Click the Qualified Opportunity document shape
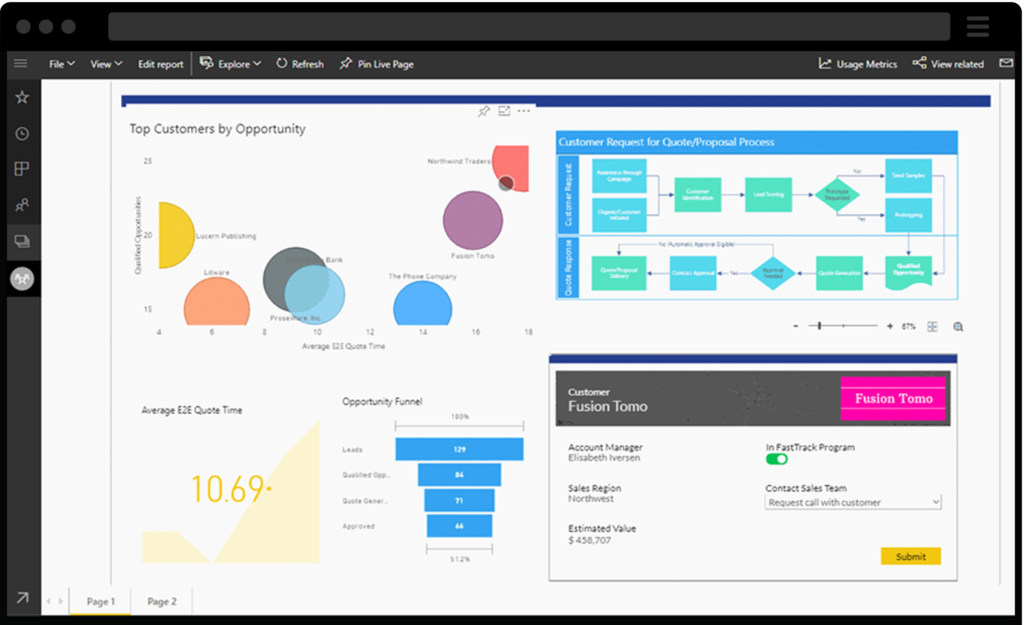The image size is (1024, 625). click(x=908, y=272)
